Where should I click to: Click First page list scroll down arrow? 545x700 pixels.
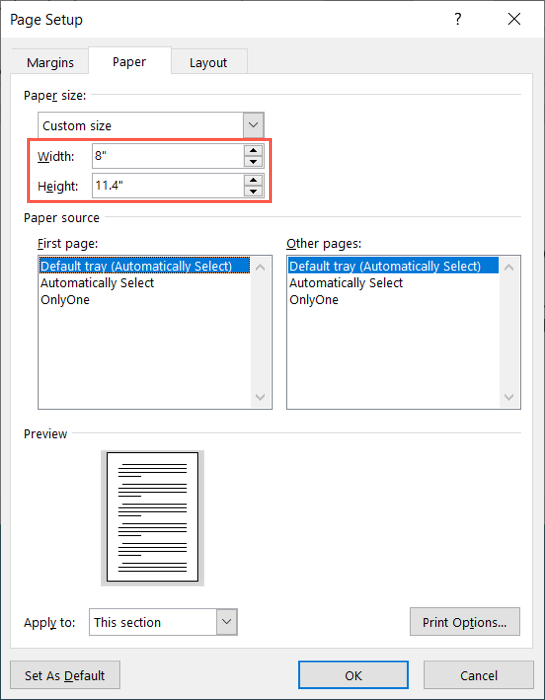click(261, 397)
